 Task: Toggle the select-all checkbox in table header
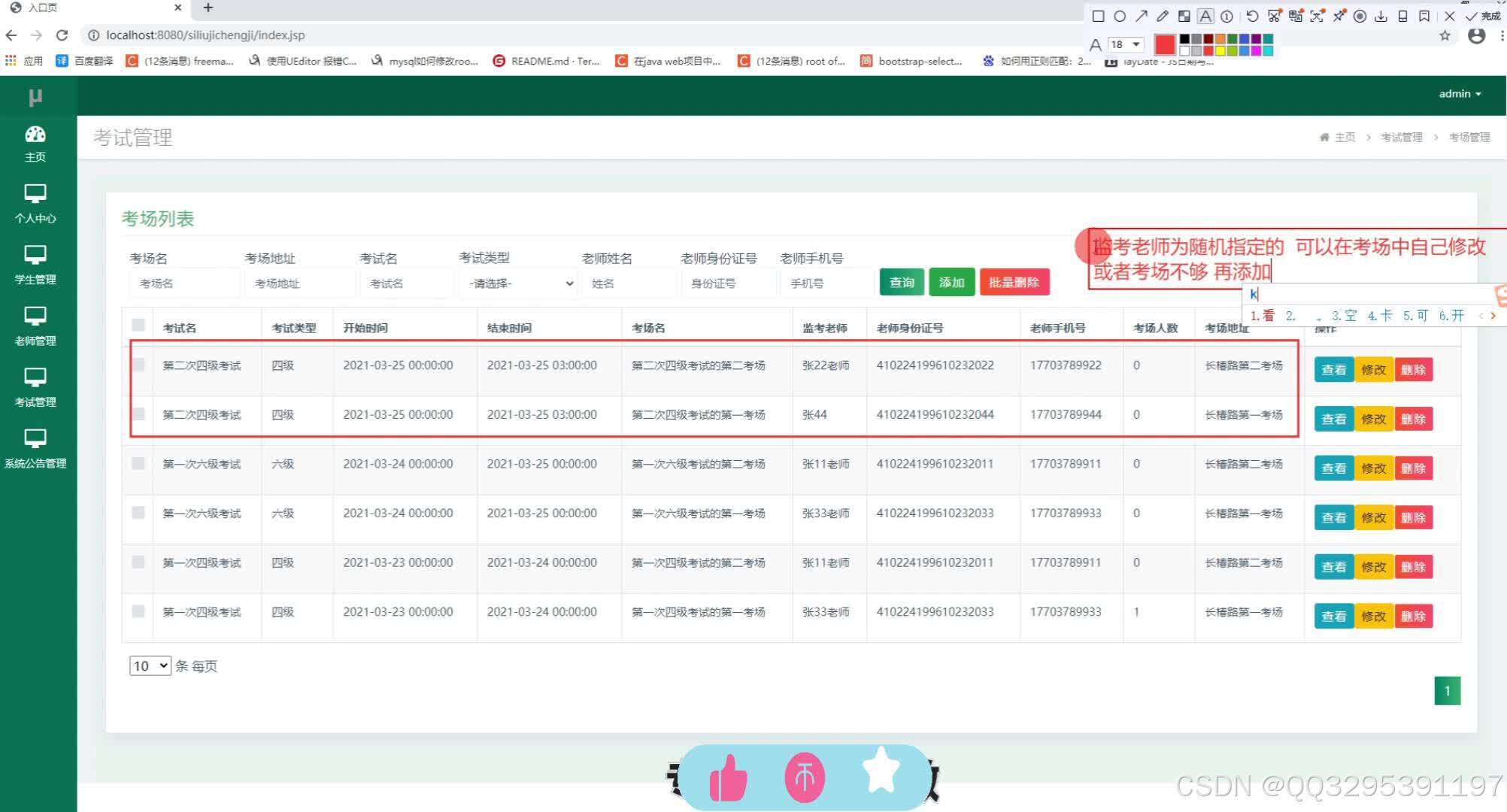pos(138,325)
